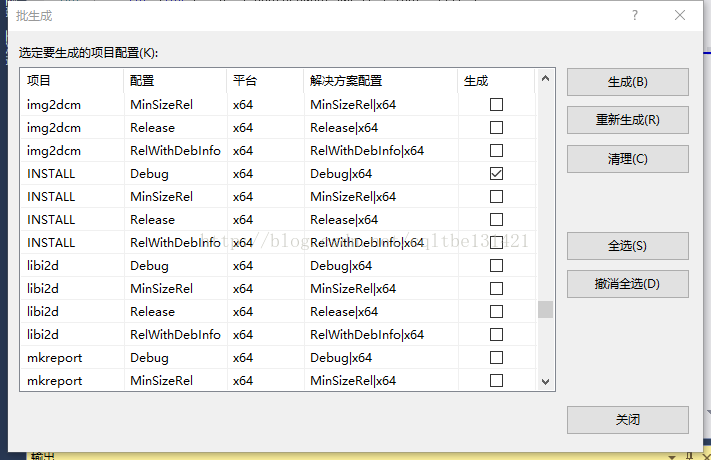Select the INSTALL project name in Debug row

point(51,174)
